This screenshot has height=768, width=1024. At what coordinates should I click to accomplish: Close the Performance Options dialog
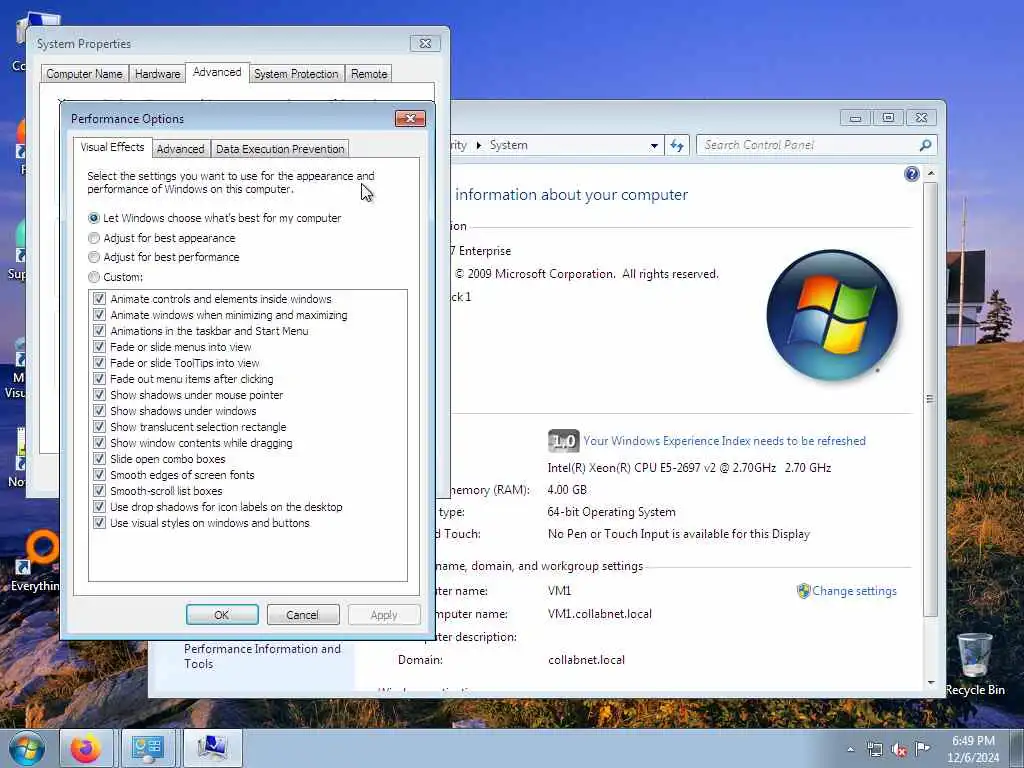[x=410, y=118]
